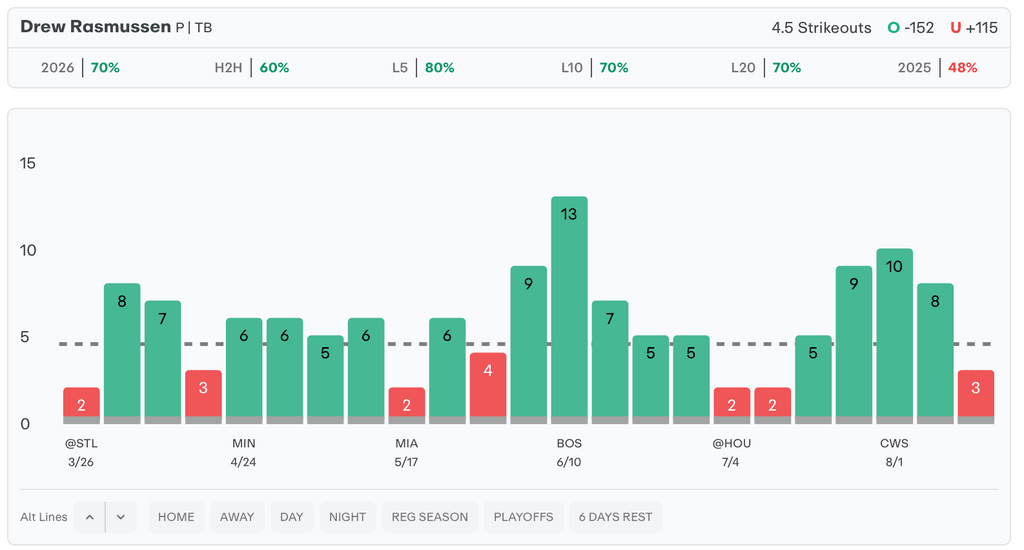Click the 5/17 date label
The height and width of the screenshot is (550, 1024).
(406, 462)
